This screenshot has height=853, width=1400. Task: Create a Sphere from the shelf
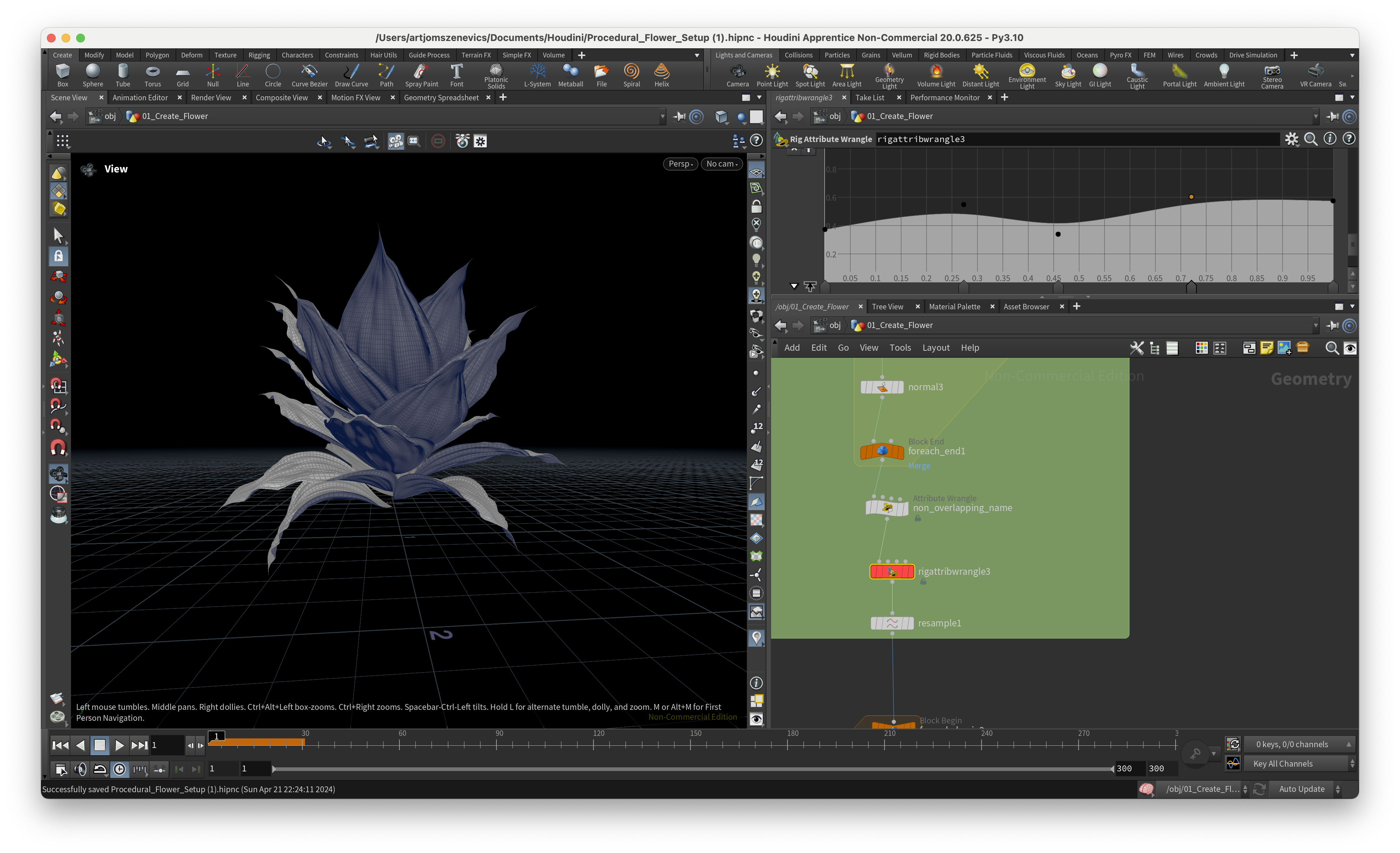(x=93, y=74)
